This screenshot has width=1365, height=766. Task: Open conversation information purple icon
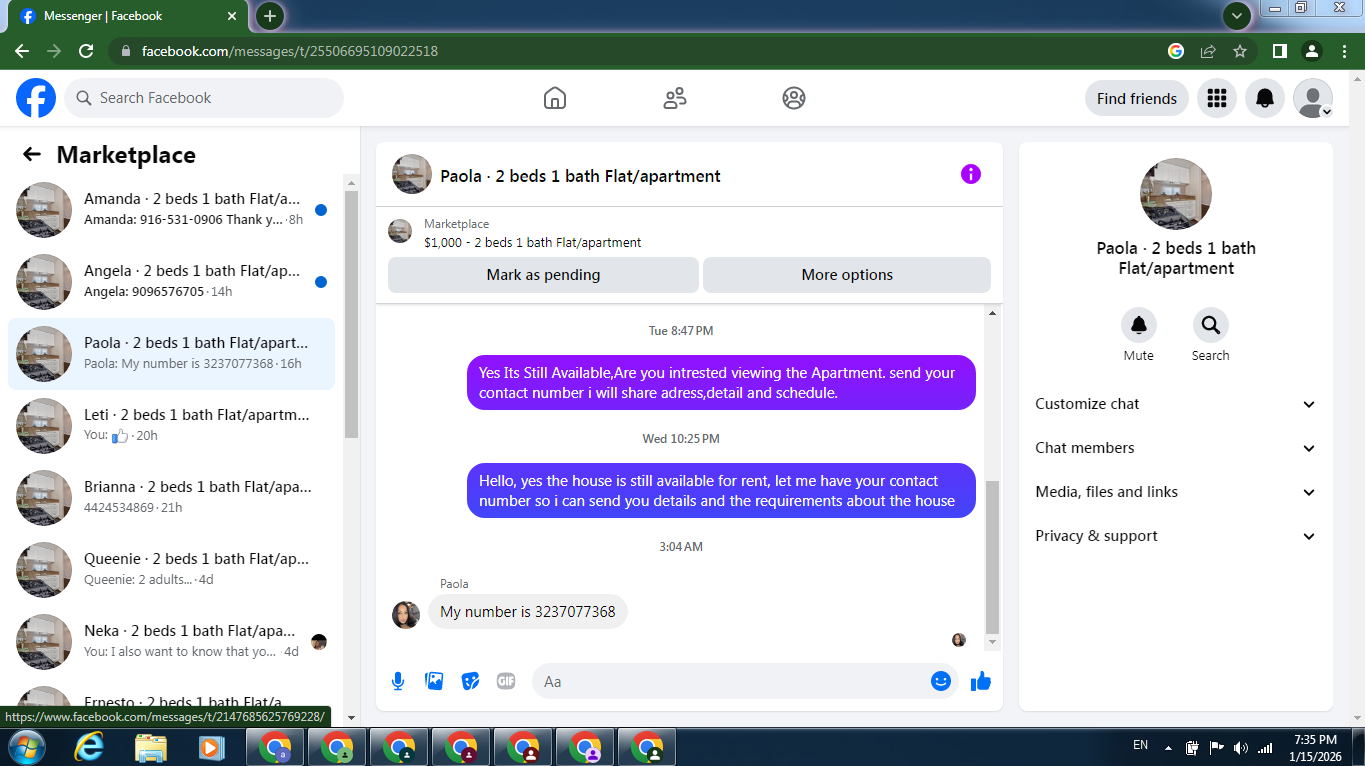[971, 174]
